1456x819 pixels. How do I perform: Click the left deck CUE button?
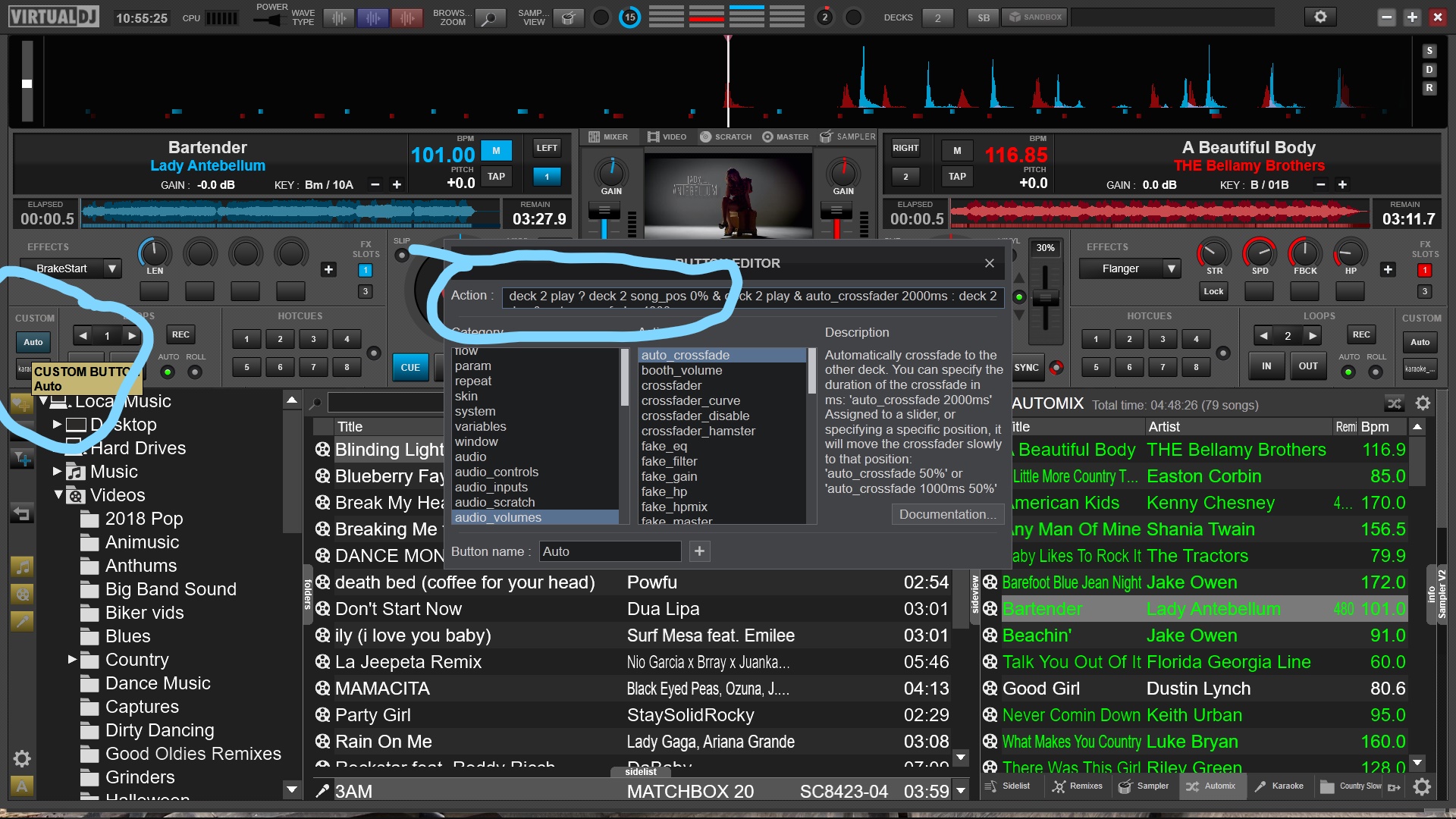tap(410, 367)
